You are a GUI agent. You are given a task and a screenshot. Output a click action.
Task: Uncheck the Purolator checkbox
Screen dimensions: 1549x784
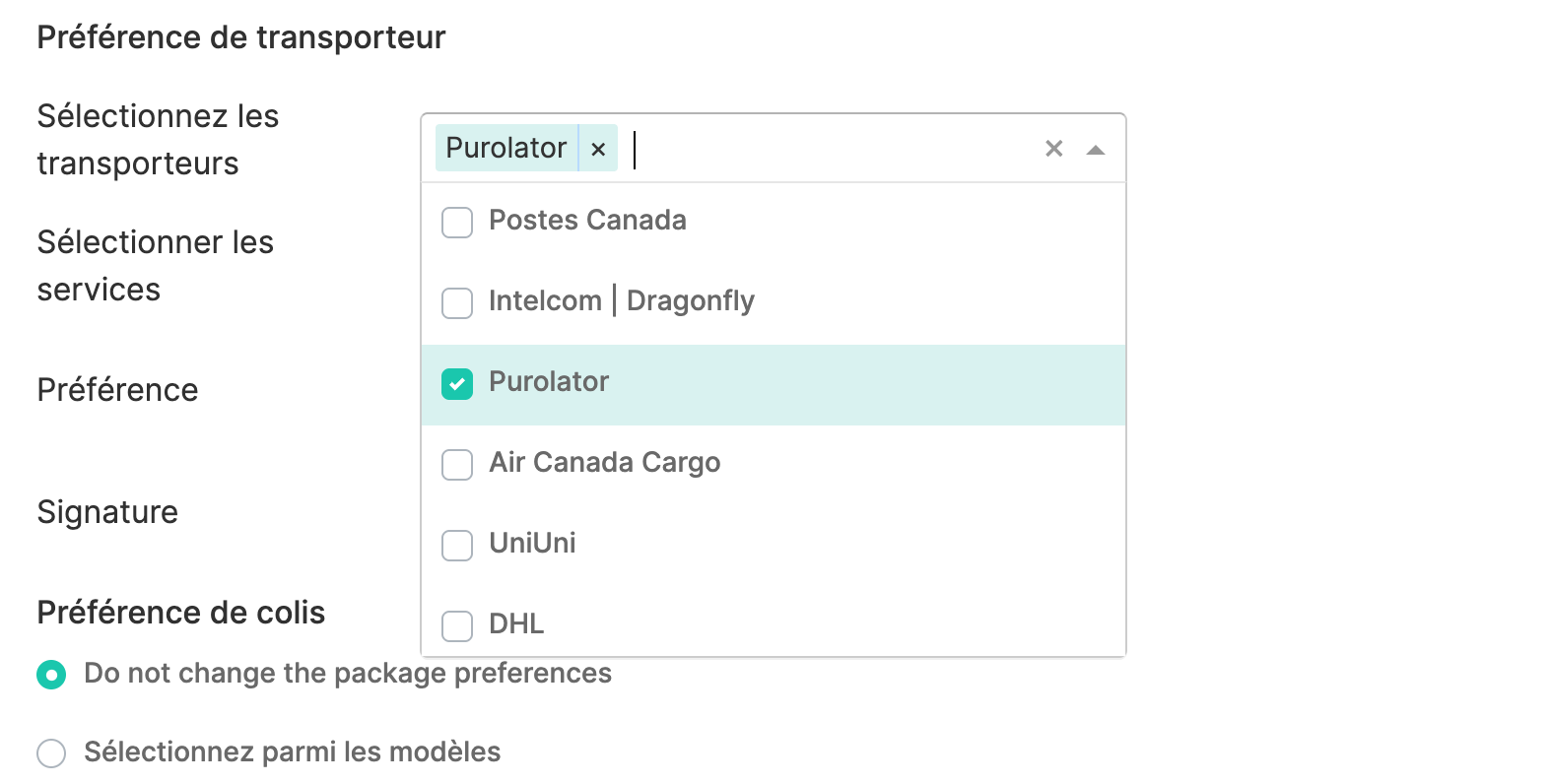pyautogui.click(x=457, y=383)
